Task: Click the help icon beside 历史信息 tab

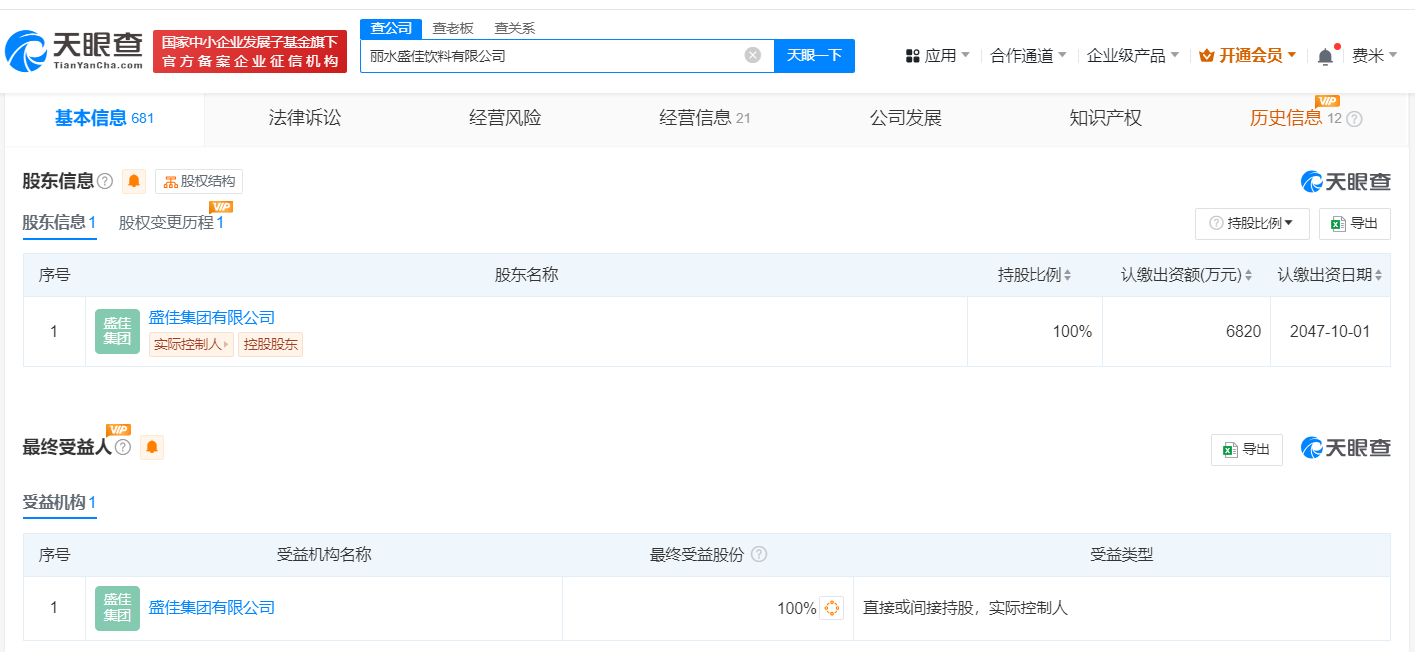Action: (x=1354, y=119)
